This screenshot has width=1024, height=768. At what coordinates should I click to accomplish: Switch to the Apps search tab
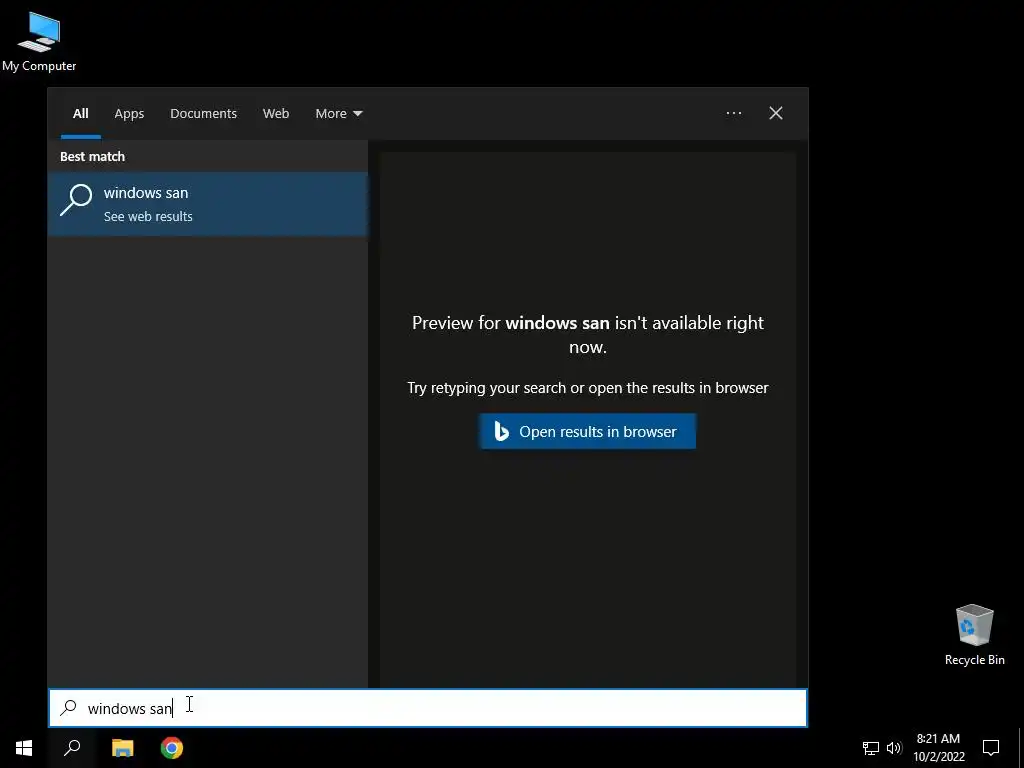point(129,114)
